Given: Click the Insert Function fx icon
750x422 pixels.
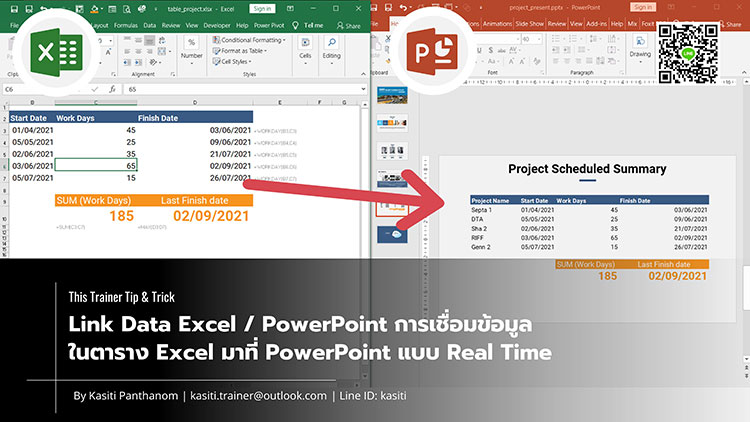Looking at the screenshot, I should click(x=112, y=89).
